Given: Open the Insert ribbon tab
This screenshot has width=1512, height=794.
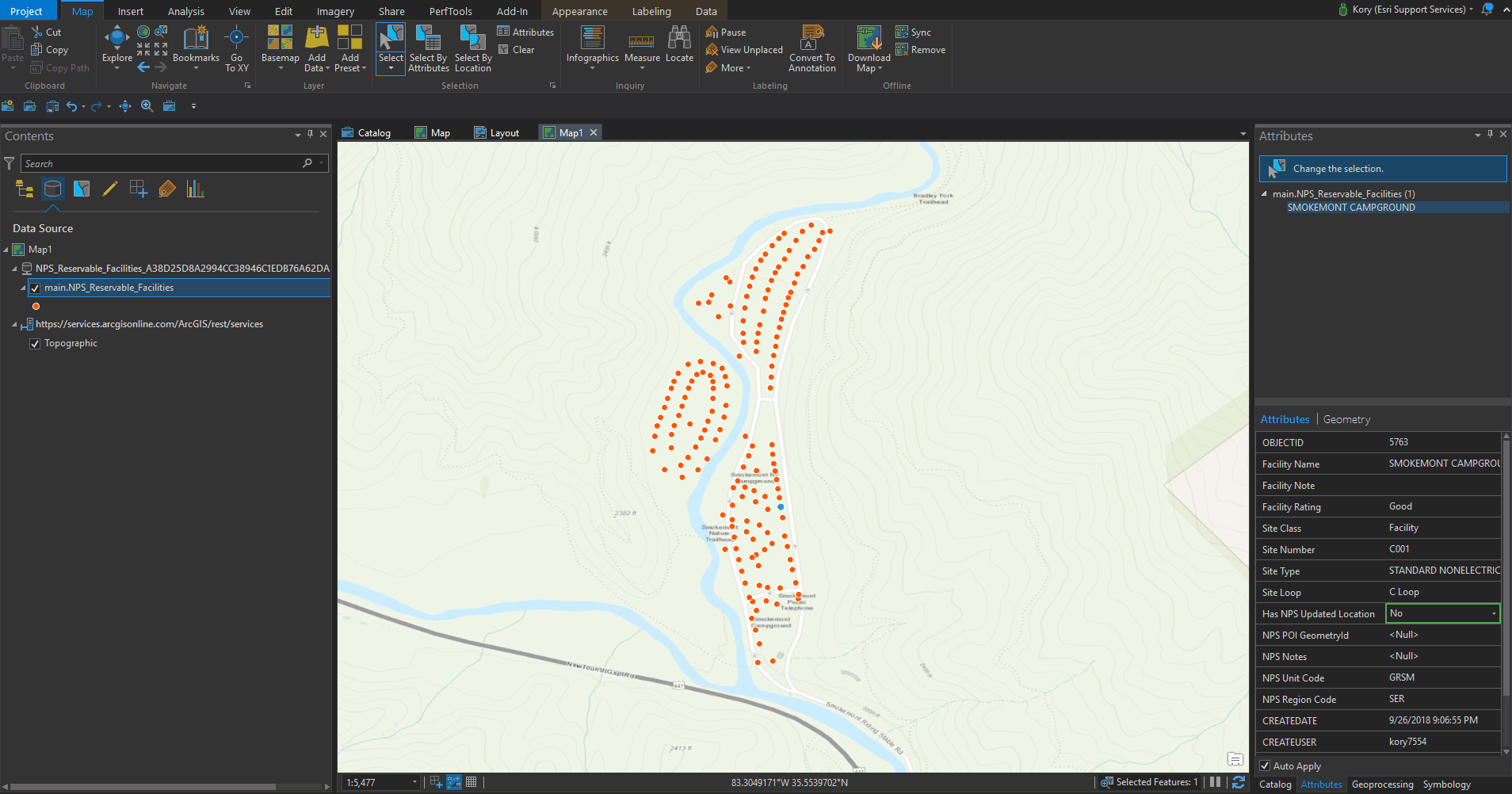Looking at the screenshot, I should pos(131,11).
